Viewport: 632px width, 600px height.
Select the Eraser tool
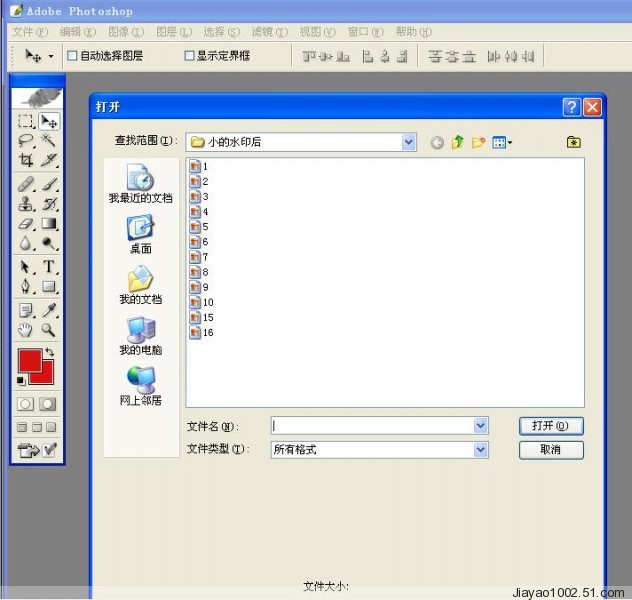pos(26,224)
